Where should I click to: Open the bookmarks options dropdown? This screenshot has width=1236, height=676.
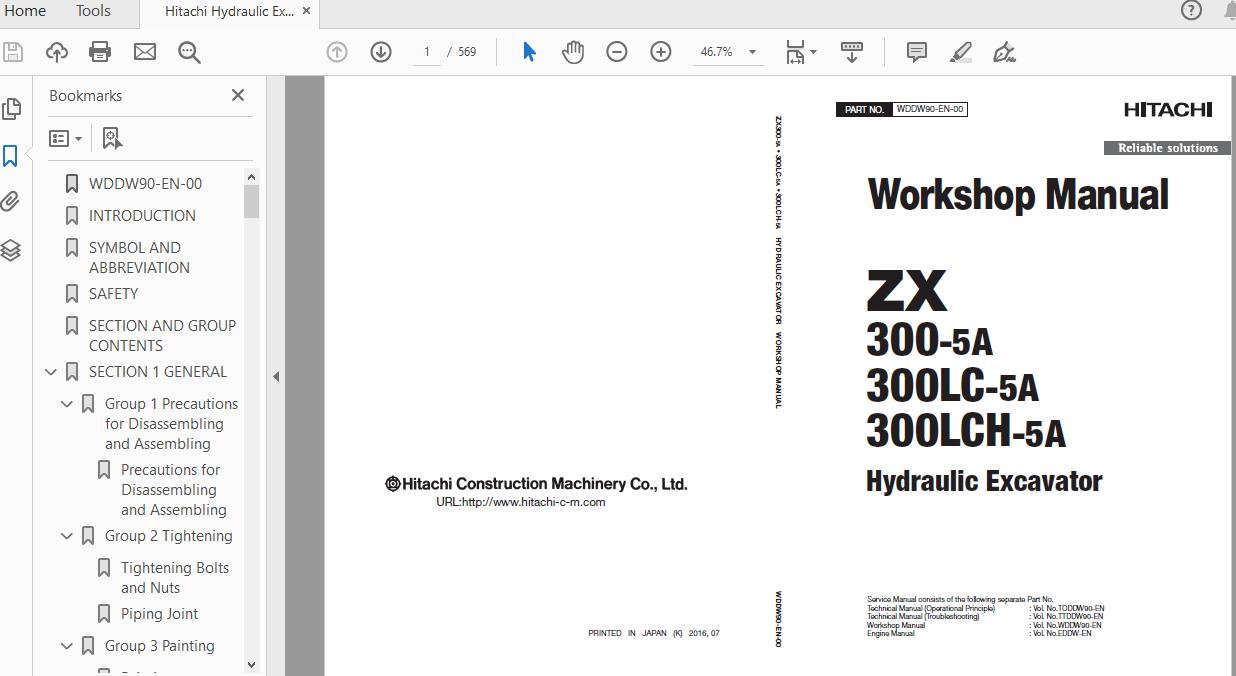coord(66,138)
